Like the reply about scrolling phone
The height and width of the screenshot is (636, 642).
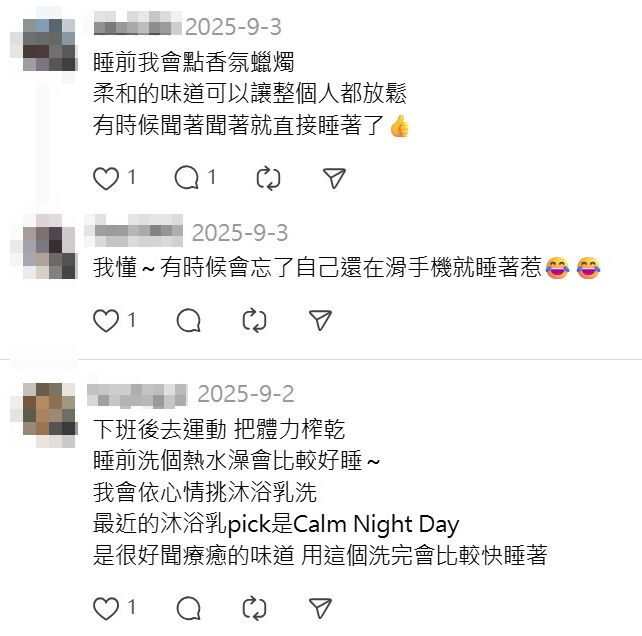106,320
